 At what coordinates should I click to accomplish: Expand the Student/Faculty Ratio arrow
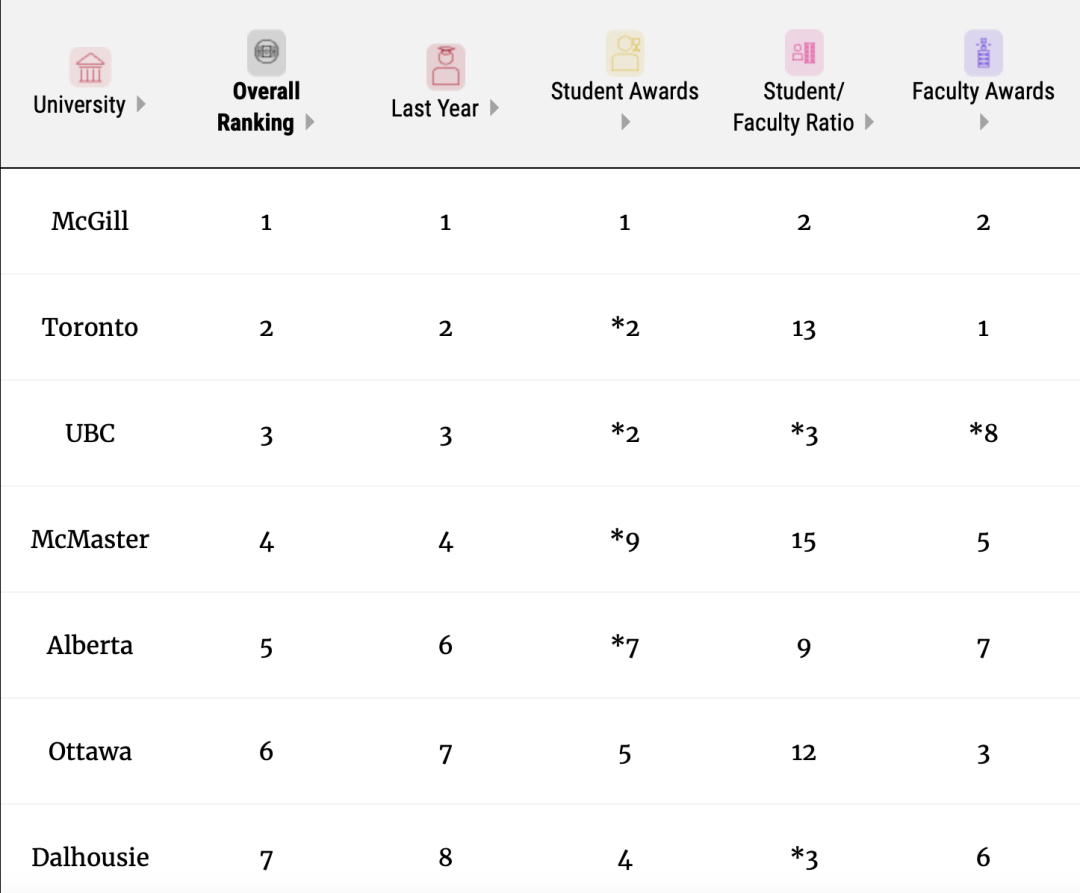[x=869, y=122]
